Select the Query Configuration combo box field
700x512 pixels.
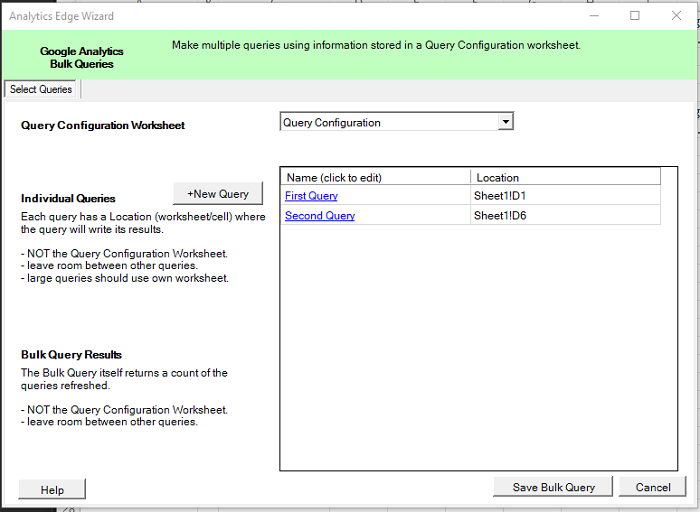pos(396,121)
